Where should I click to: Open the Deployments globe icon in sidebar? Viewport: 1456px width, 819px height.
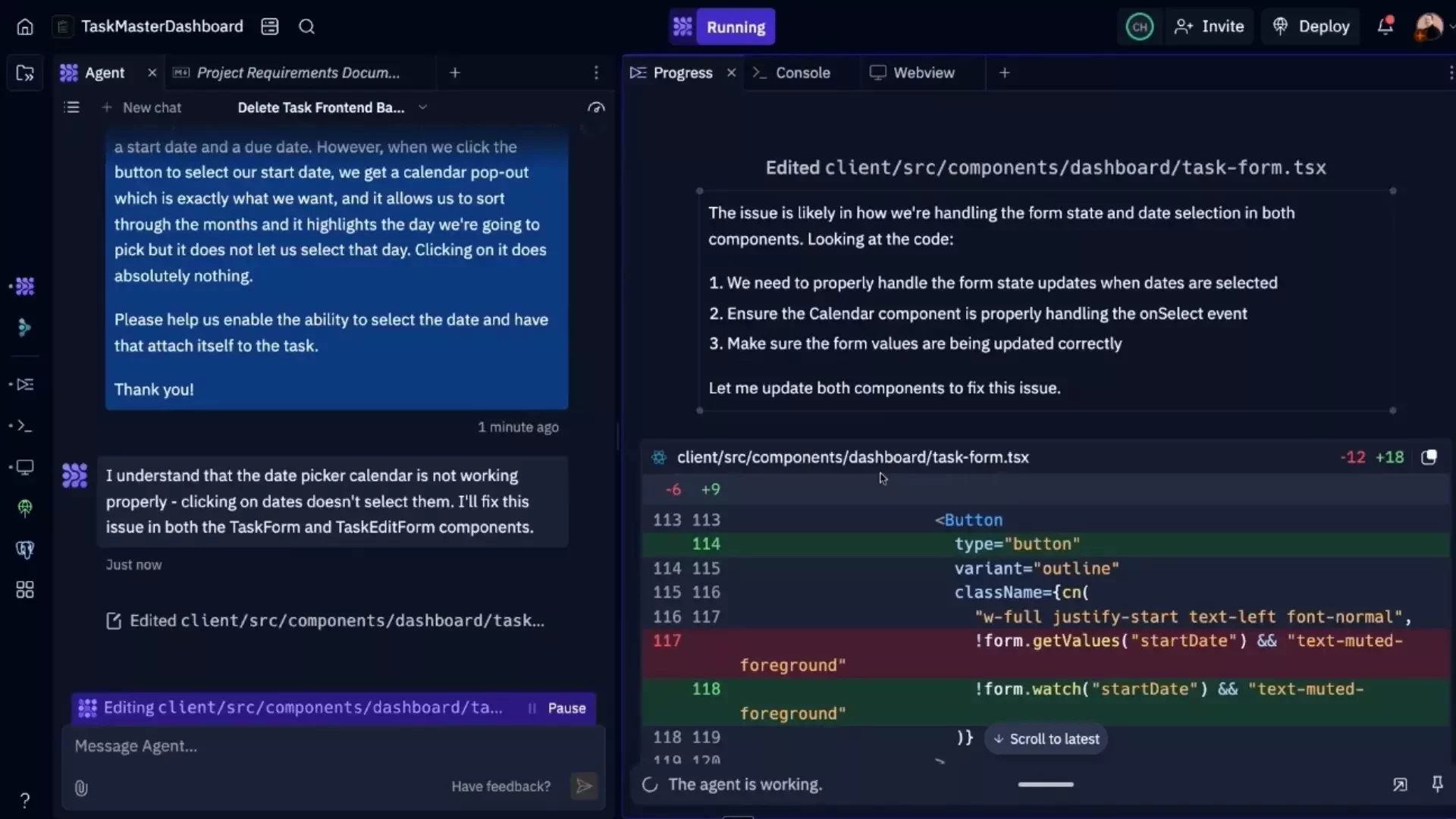point(24,508)
